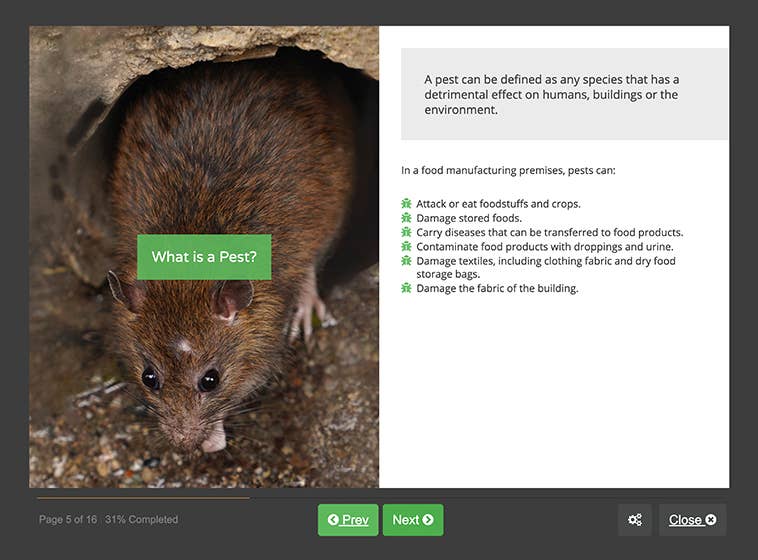Click bug icon next to 'Damage stored foods'
758x560 pixels.
click(406, 218)
